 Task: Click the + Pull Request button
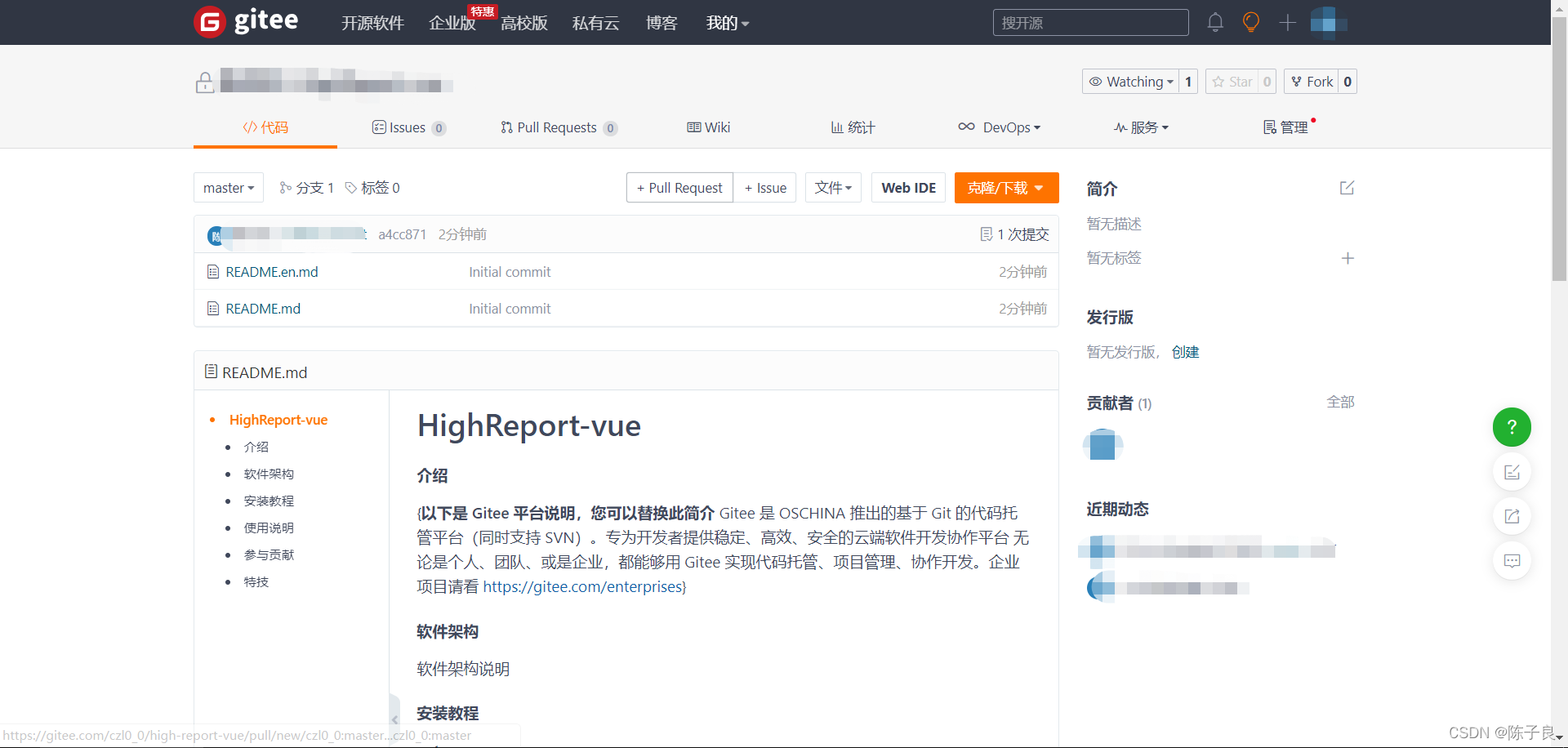[x=679, y=188]
